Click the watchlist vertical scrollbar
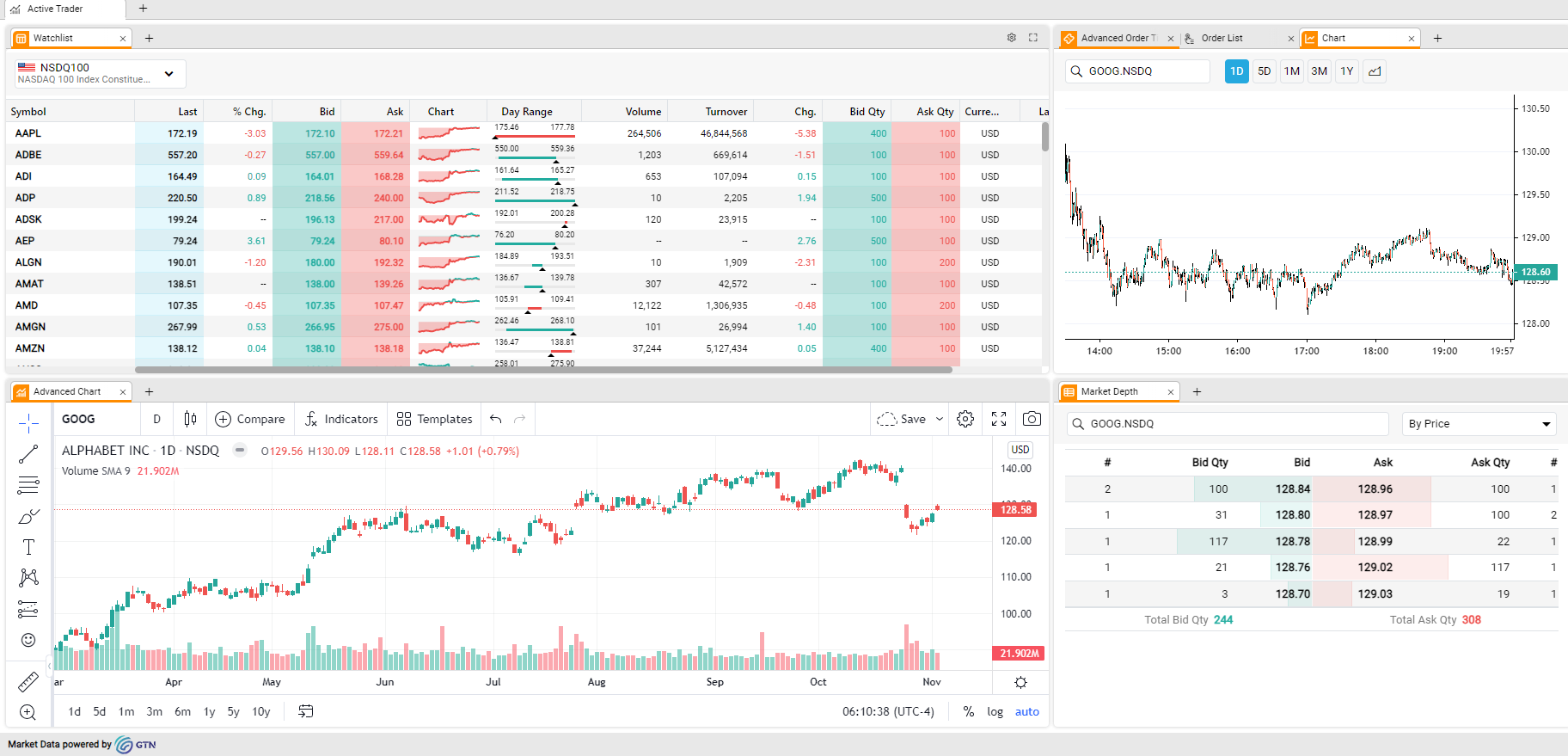Viewport: 1568px width, 756px height. point(1045,137)
